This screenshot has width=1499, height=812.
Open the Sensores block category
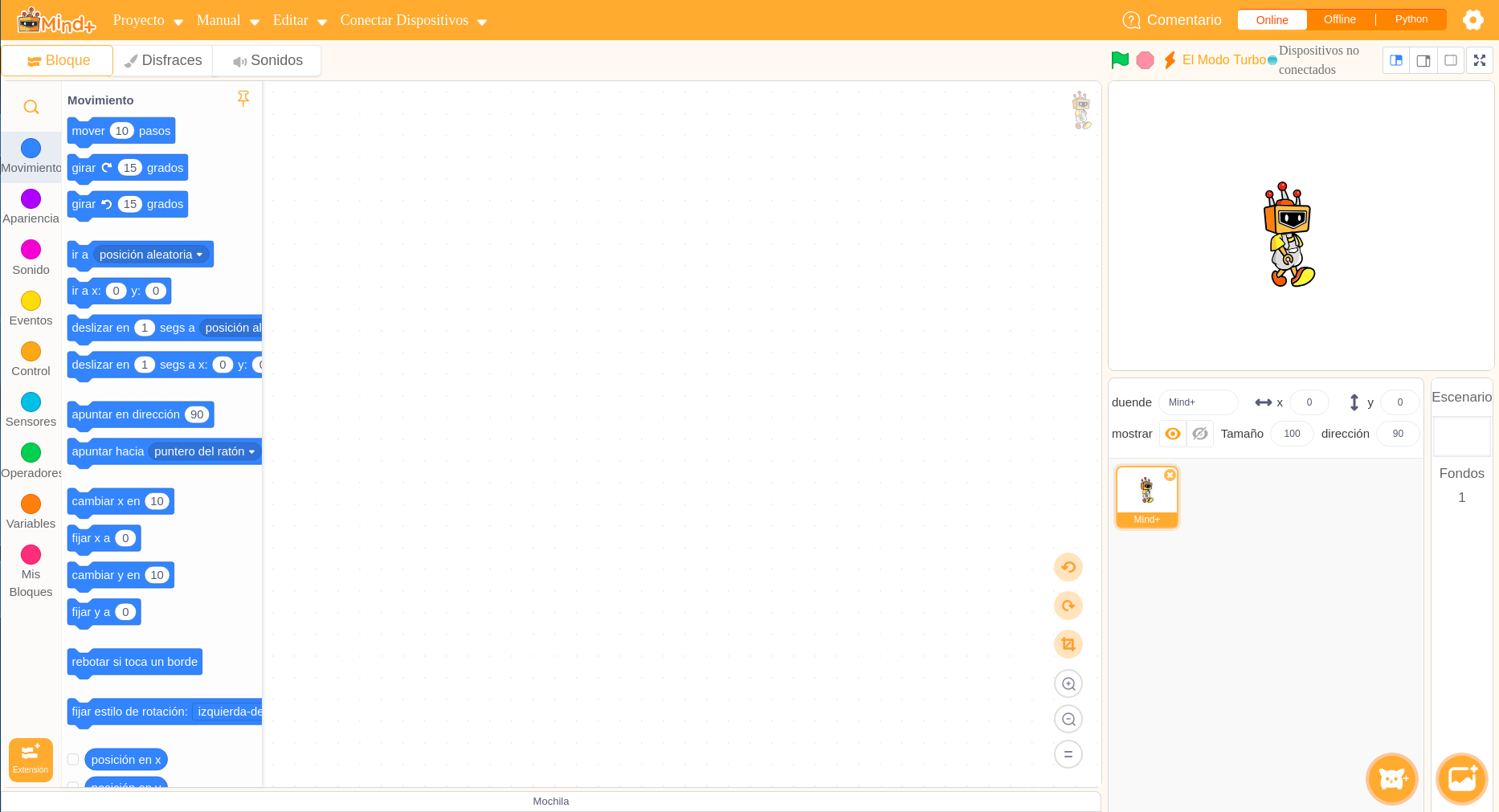click(31, 410)
